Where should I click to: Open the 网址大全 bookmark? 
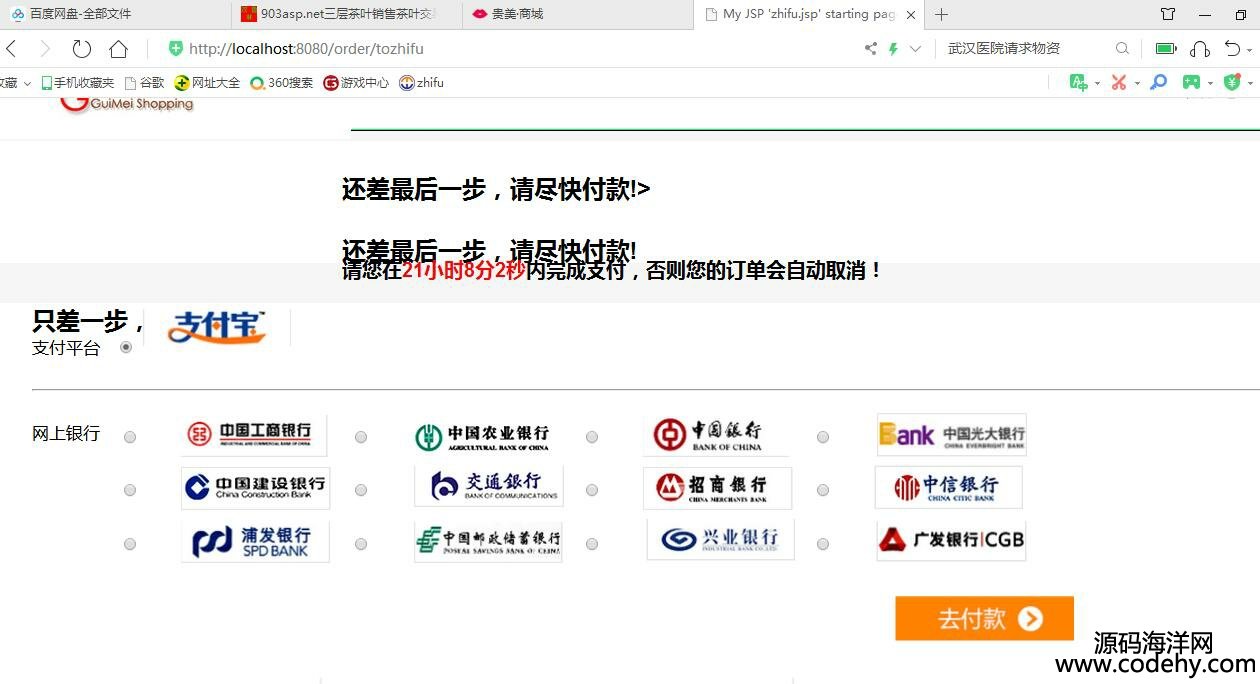(x=207, y=83)
